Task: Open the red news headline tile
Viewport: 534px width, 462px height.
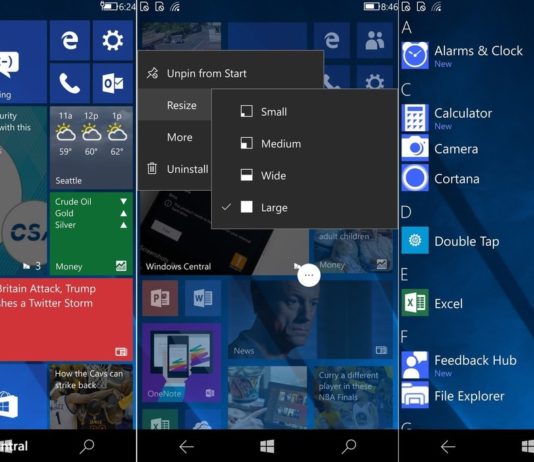Action: coord(66,319)
